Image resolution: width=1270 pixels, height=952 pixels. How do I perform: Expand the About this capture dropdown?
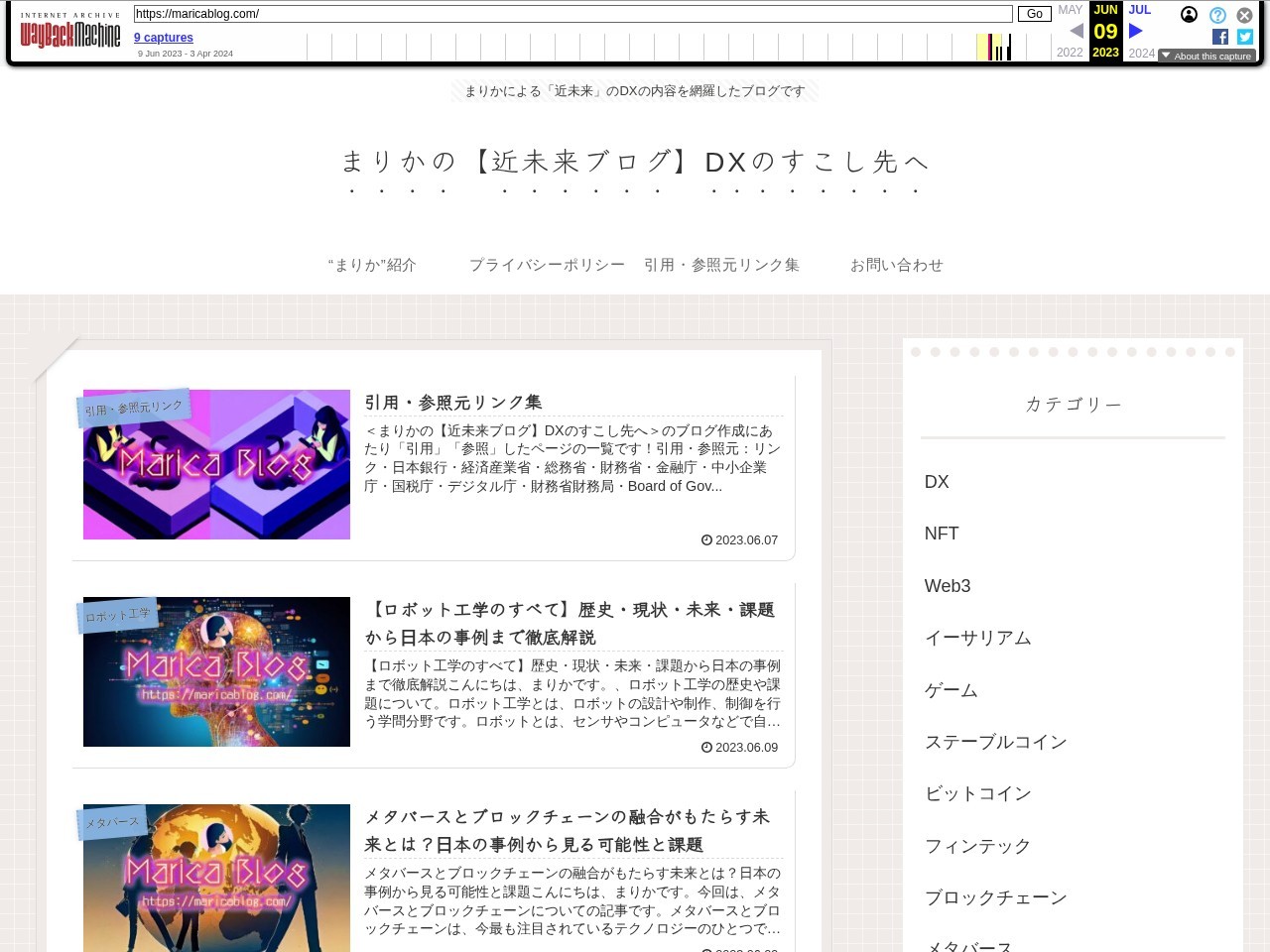coord(1206,57)
